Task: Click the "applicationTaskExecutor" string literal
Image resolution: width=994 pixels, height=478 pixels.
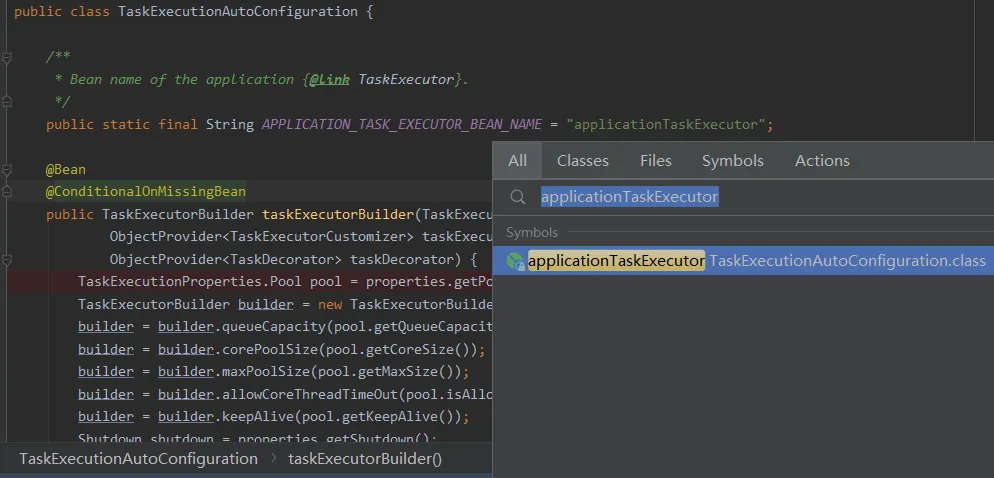Action: (666, 124)
